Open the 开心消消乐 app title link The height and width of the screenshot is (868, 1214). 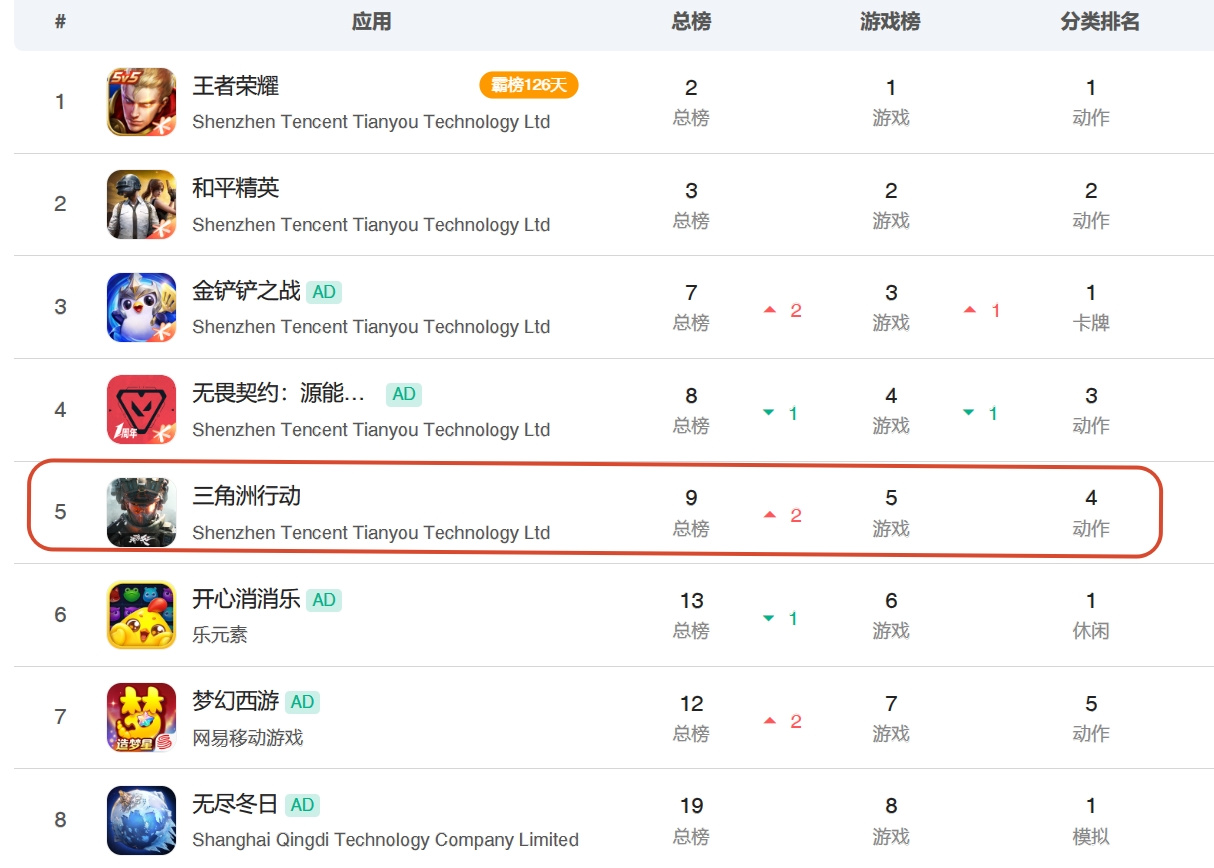(x=247, y=599)
